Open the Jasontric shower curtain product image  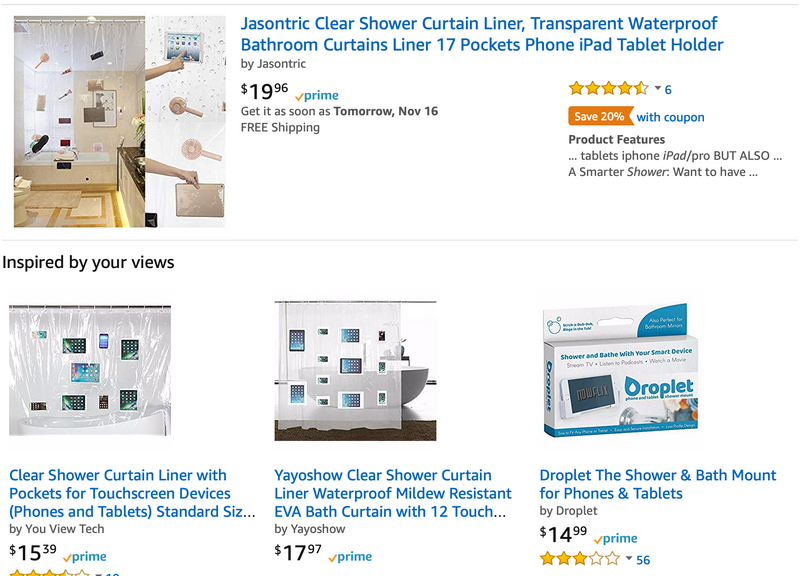pyautogui.click(x=119, y=122)
